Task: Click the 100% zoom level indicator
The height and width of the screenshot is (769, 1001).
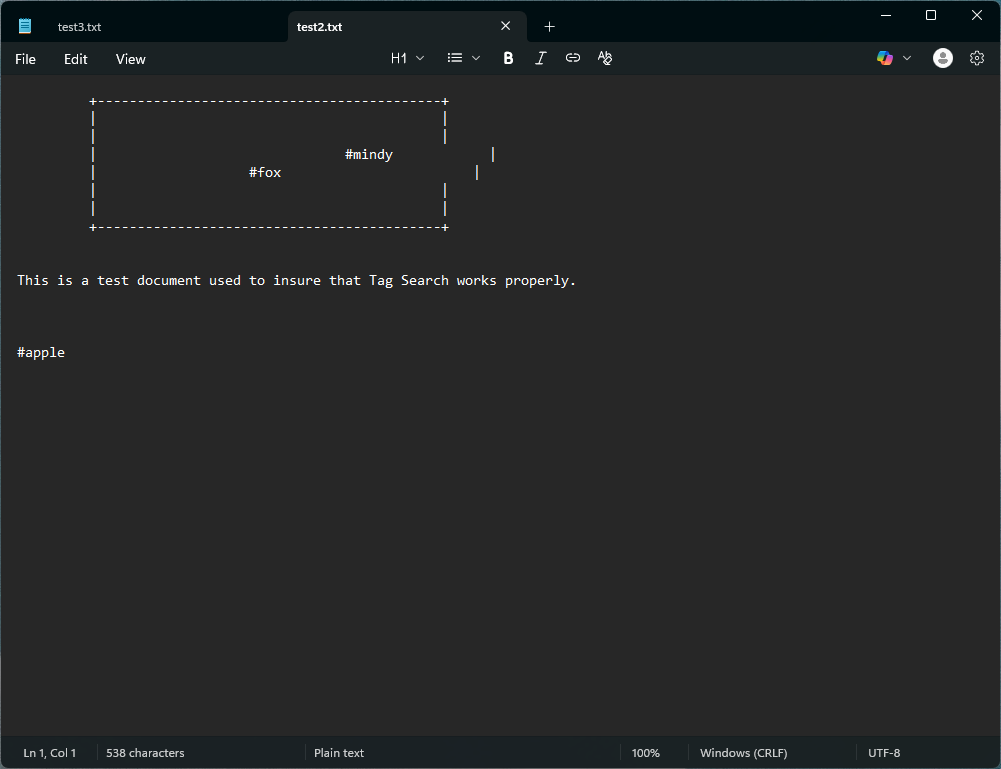Action: (x=645, y=753)
